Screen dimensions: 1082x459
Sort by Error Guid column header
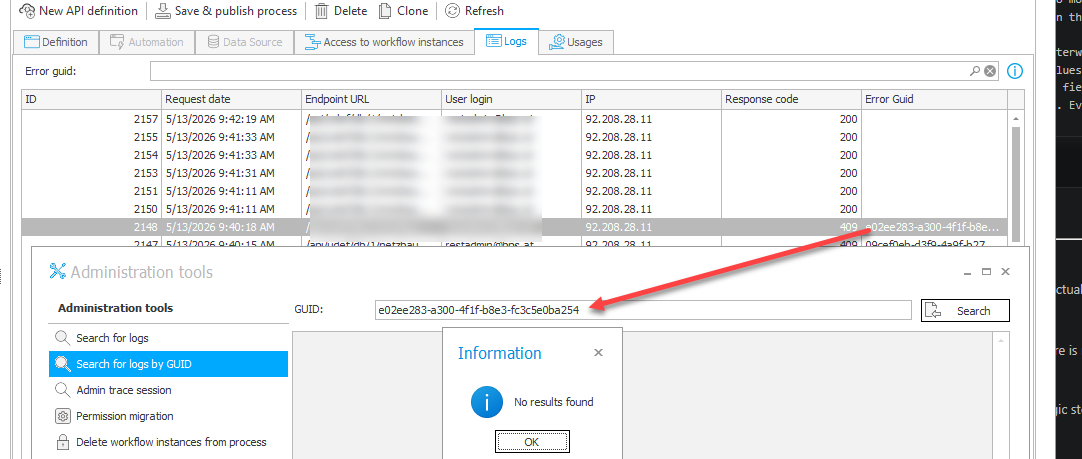pyautogui.click(x=934, y=99)
